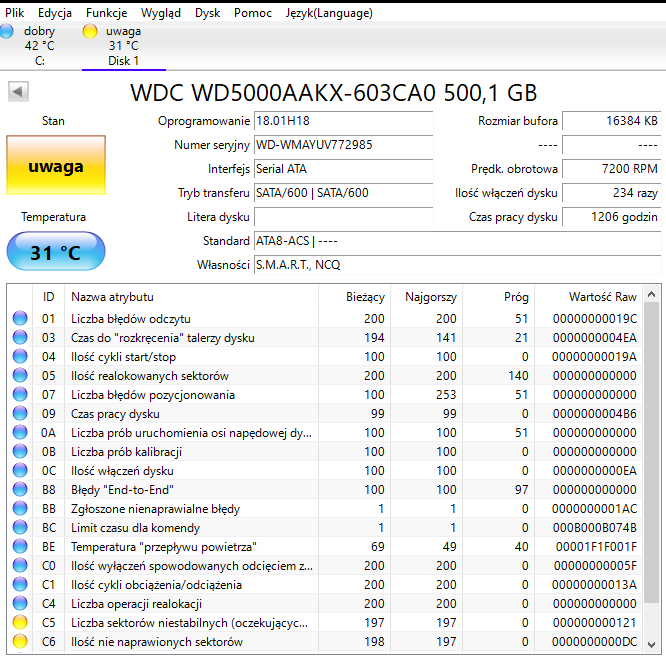Select the Disk 1 tab (uwaga)
The height and width of the screenshot is (661, 666).
coord(124,45)
